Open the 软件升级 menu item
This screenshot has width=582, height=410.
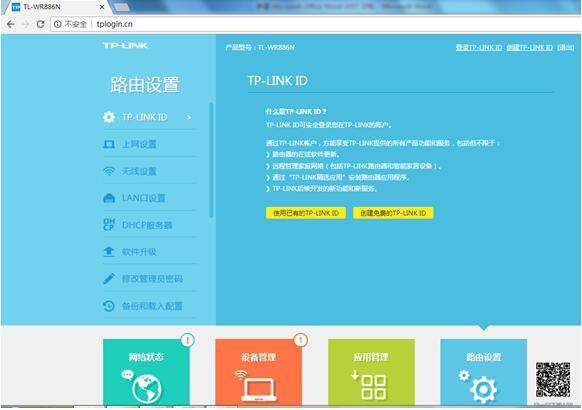pyautogui.click(x=149, y=252)
